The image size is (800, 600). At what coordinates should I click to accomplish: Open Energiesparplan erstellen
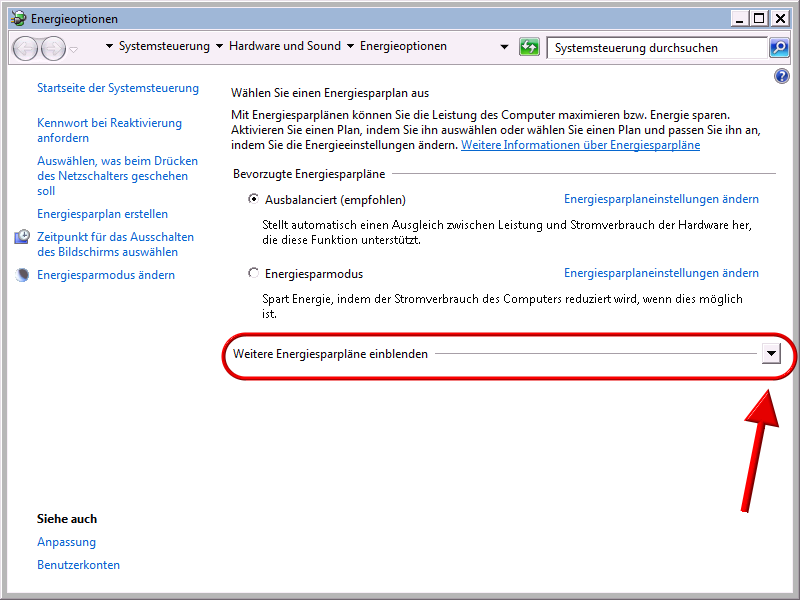point(102,213)
